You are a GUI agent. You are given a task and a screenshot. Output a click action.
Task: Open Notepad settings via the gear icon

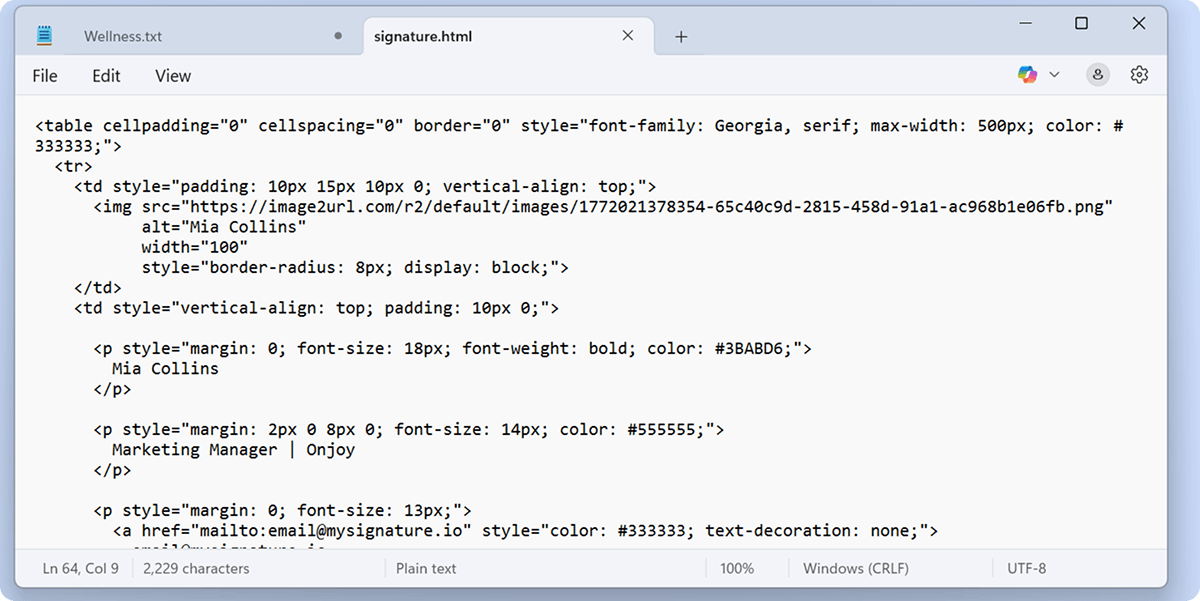tap(1139, 74)
